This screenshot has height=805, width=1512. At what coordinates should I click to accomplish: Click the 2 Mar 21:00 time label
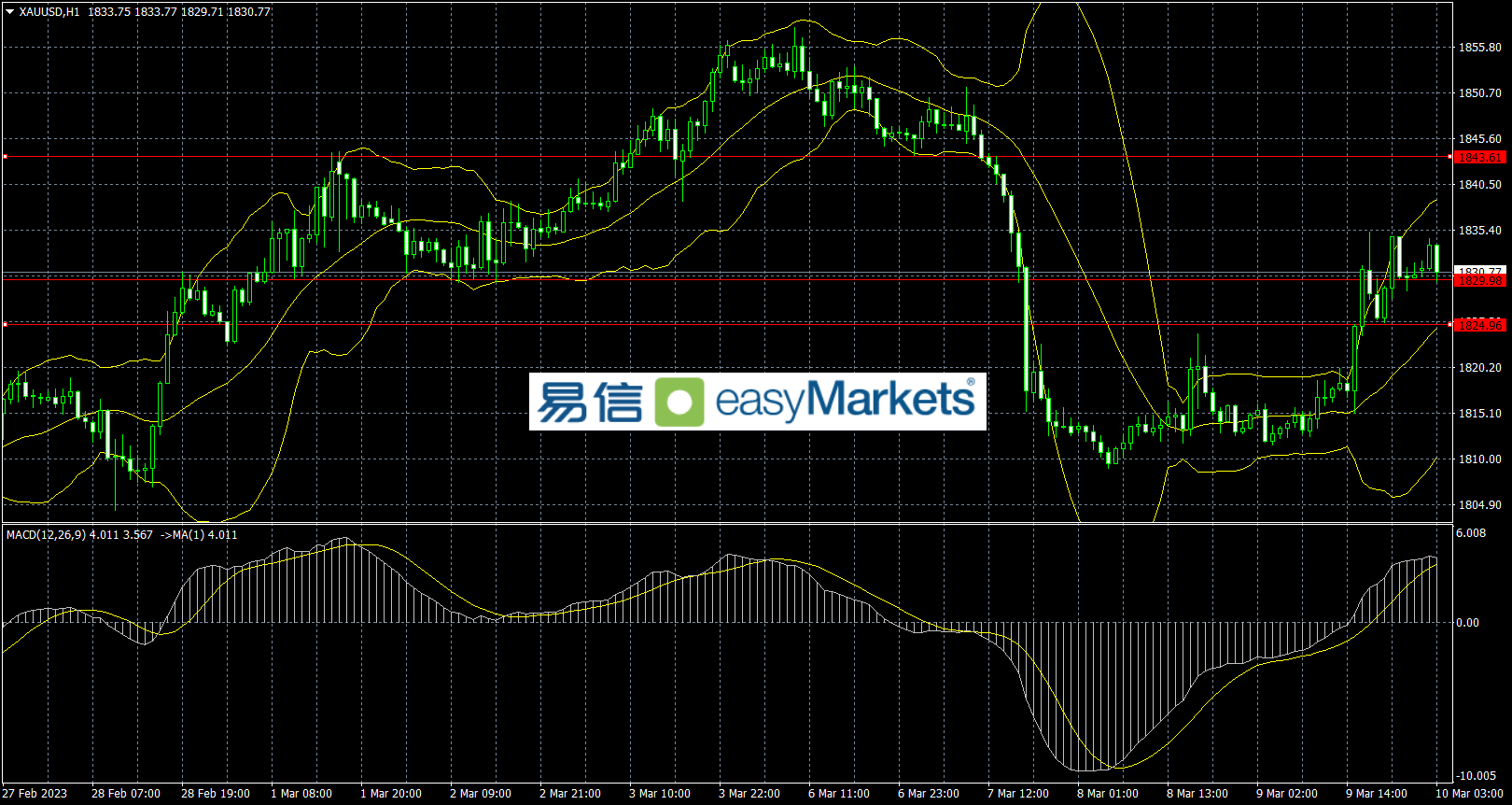[x=570, y=793]
